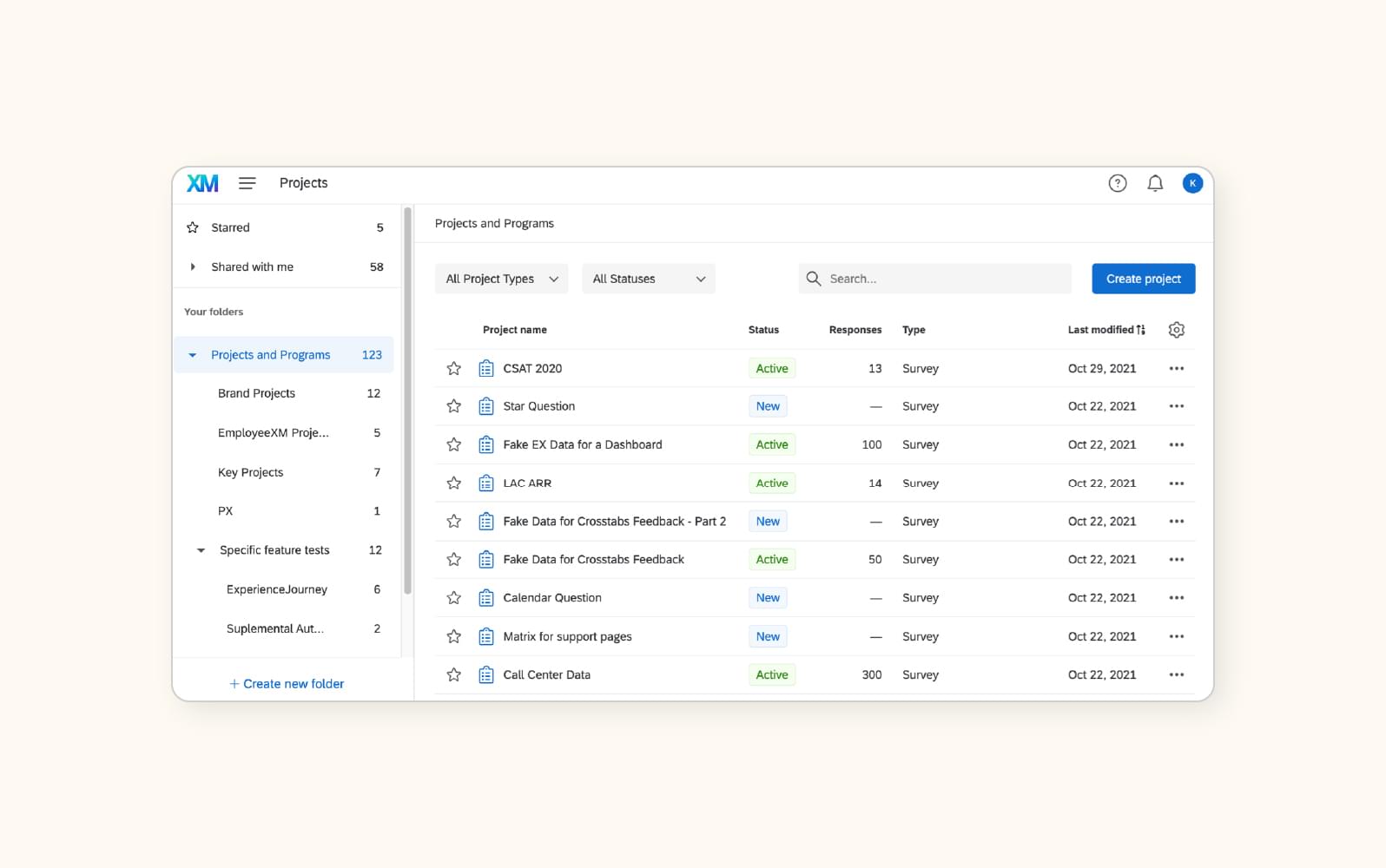Open more options for Star Question
The height and width of the screenshot is (868, 1386).
(1177, 406)
